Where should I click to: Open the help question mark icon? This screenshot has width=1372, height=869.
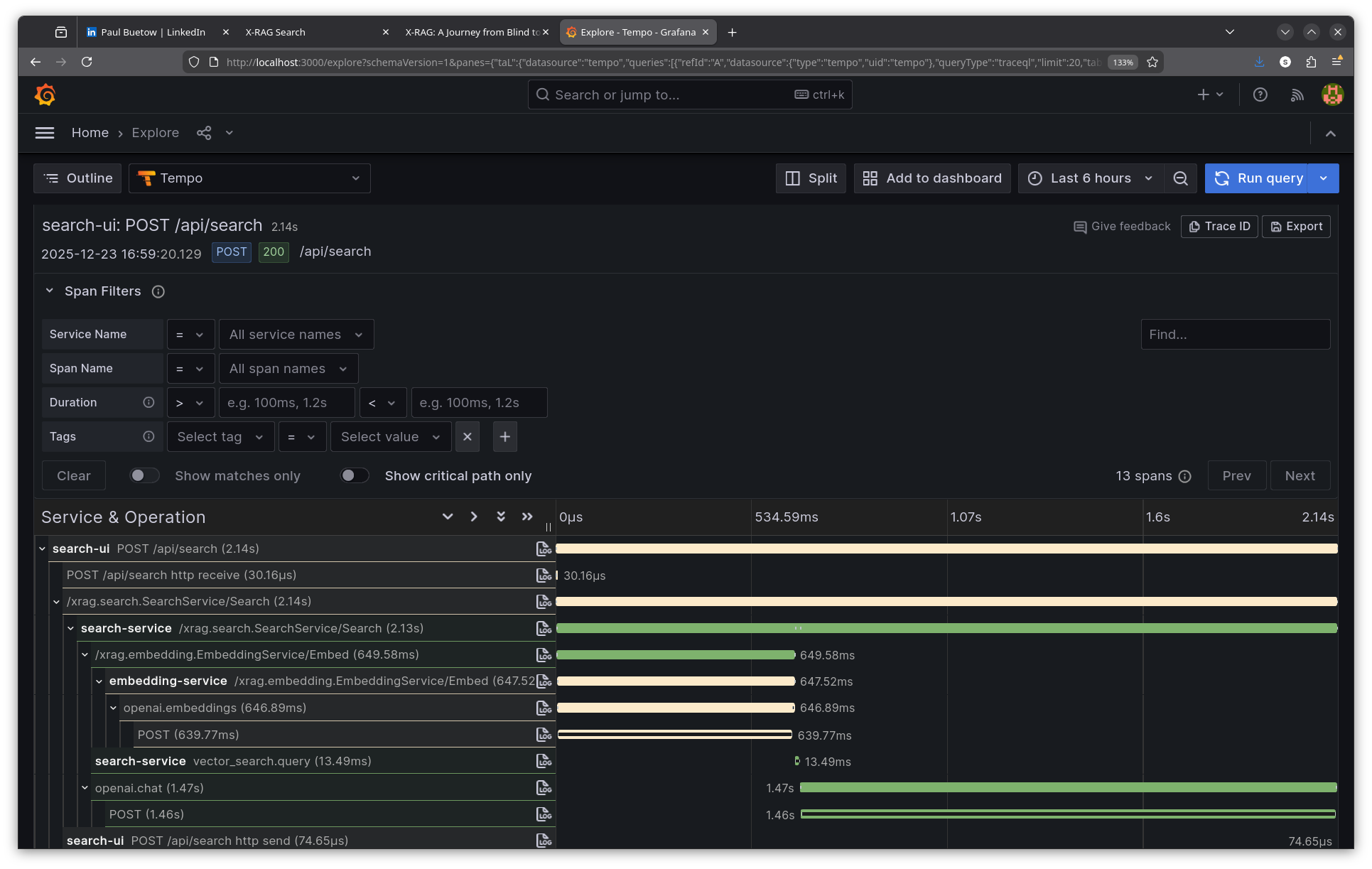click(x=1260, y=95)
